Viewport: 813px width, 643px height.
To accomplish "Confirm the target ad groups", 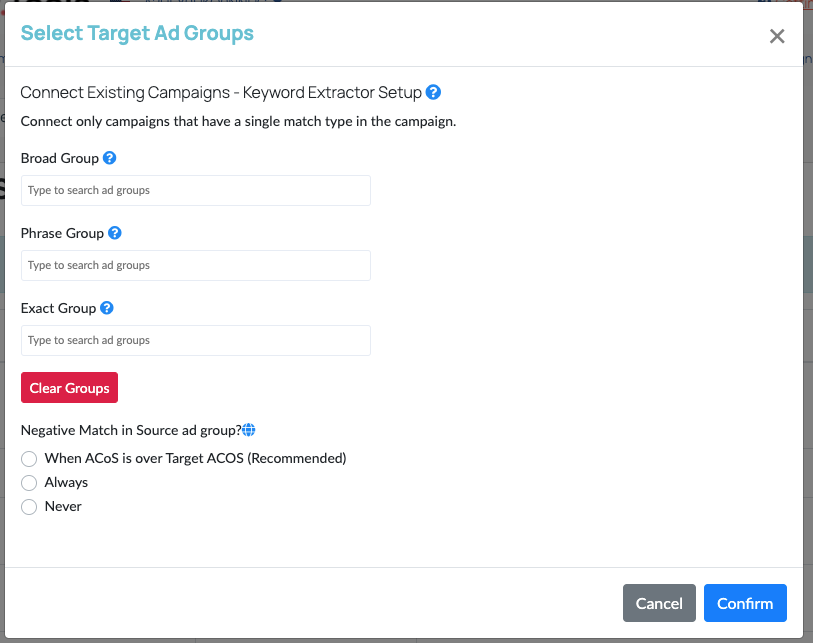I will point(745,603).
